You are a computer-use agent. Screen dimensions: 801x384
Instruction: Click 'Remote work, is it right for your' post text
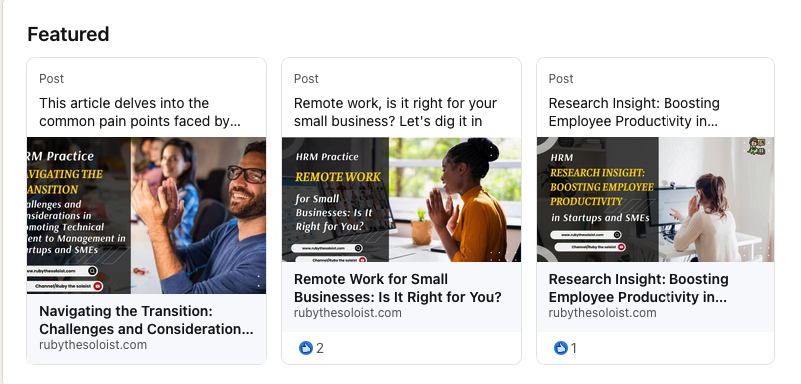click(x=395, y=112)
